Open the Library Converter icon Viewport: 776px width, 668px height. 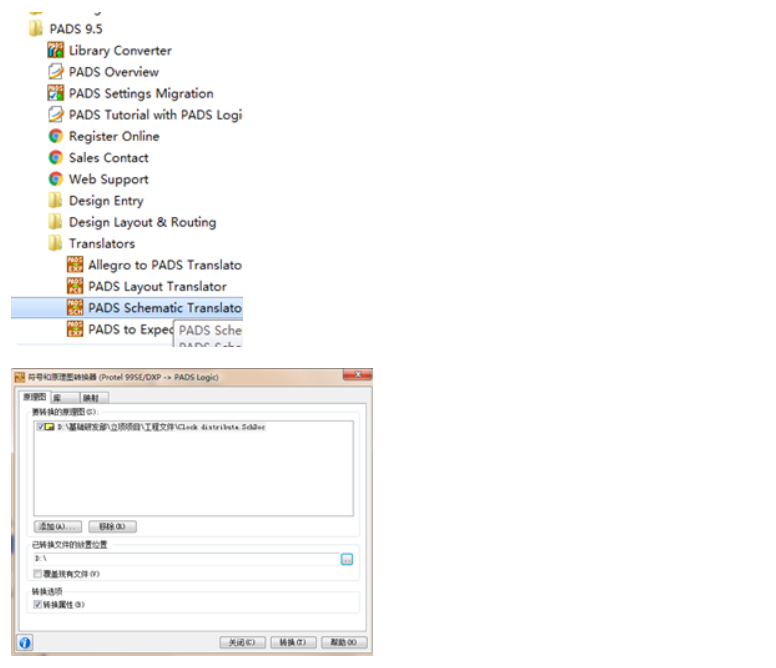(55, 50)
